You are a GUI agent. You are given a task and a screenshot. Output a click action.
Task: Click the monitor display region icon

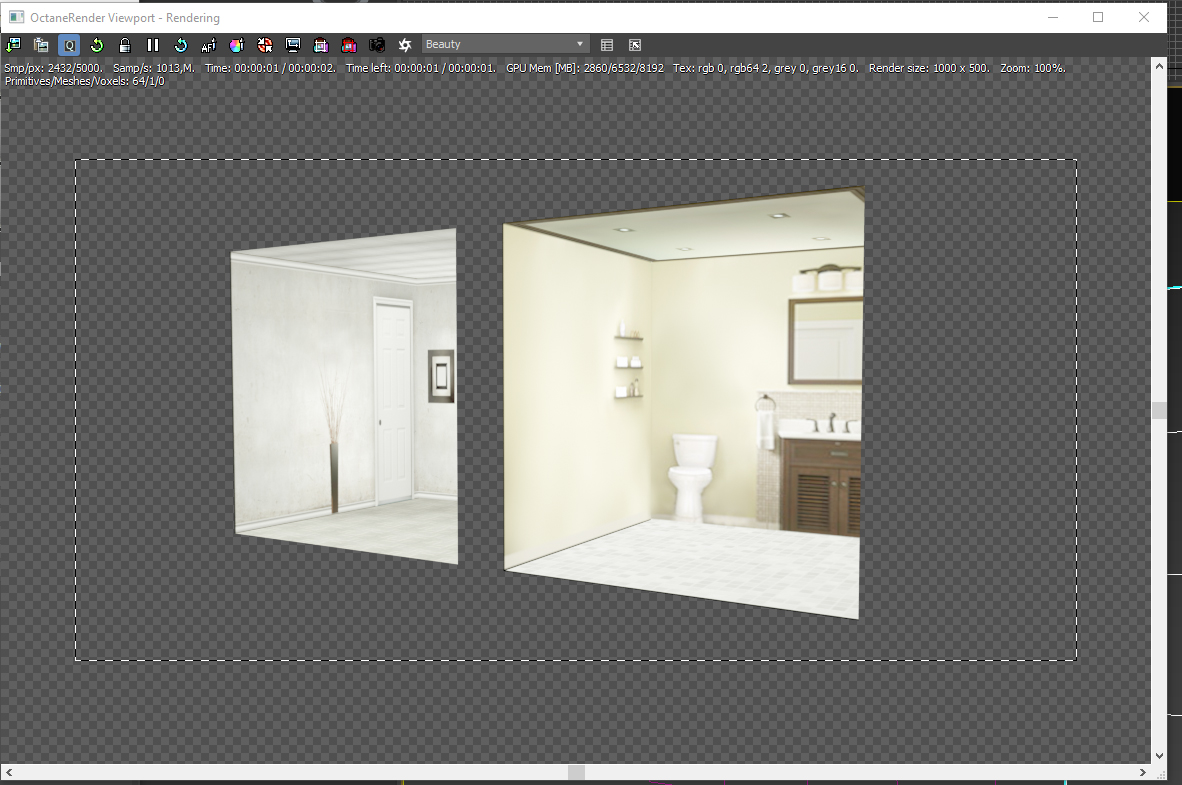(292, 45)
